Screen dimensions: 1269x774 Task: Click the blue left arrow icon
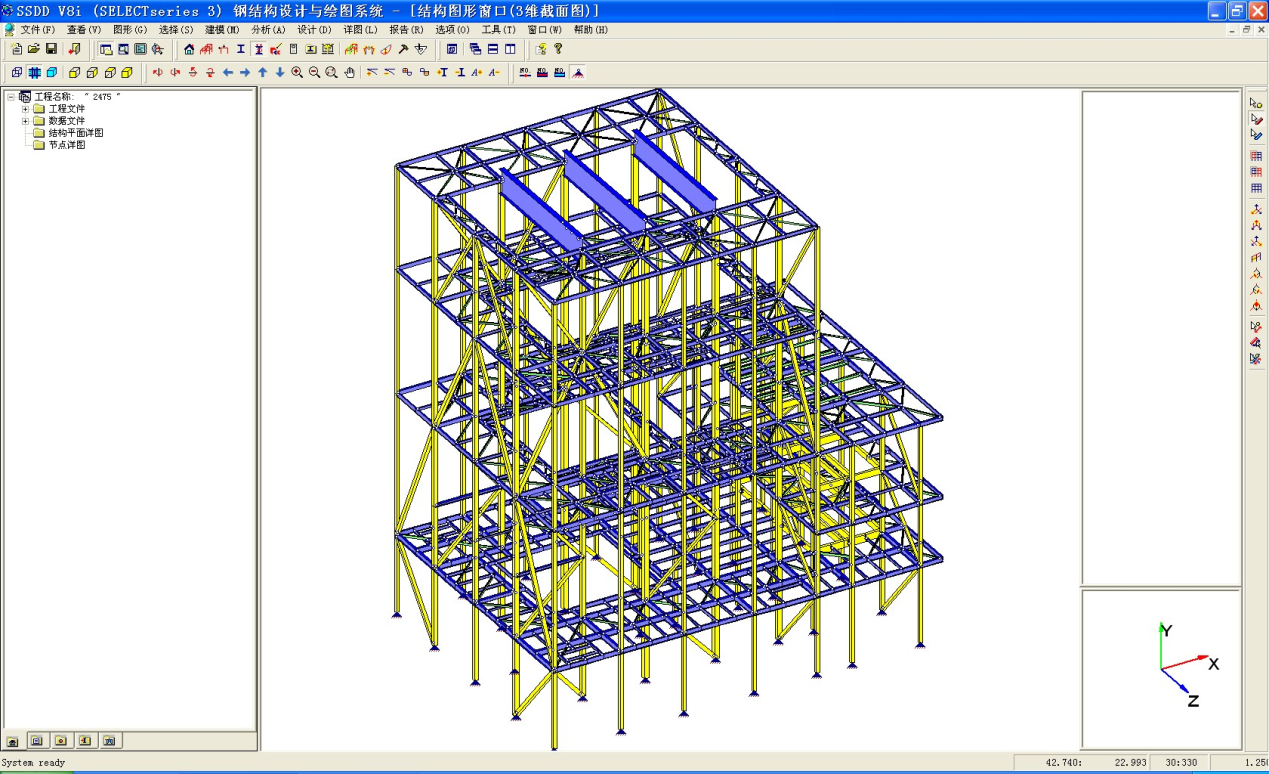228,72
